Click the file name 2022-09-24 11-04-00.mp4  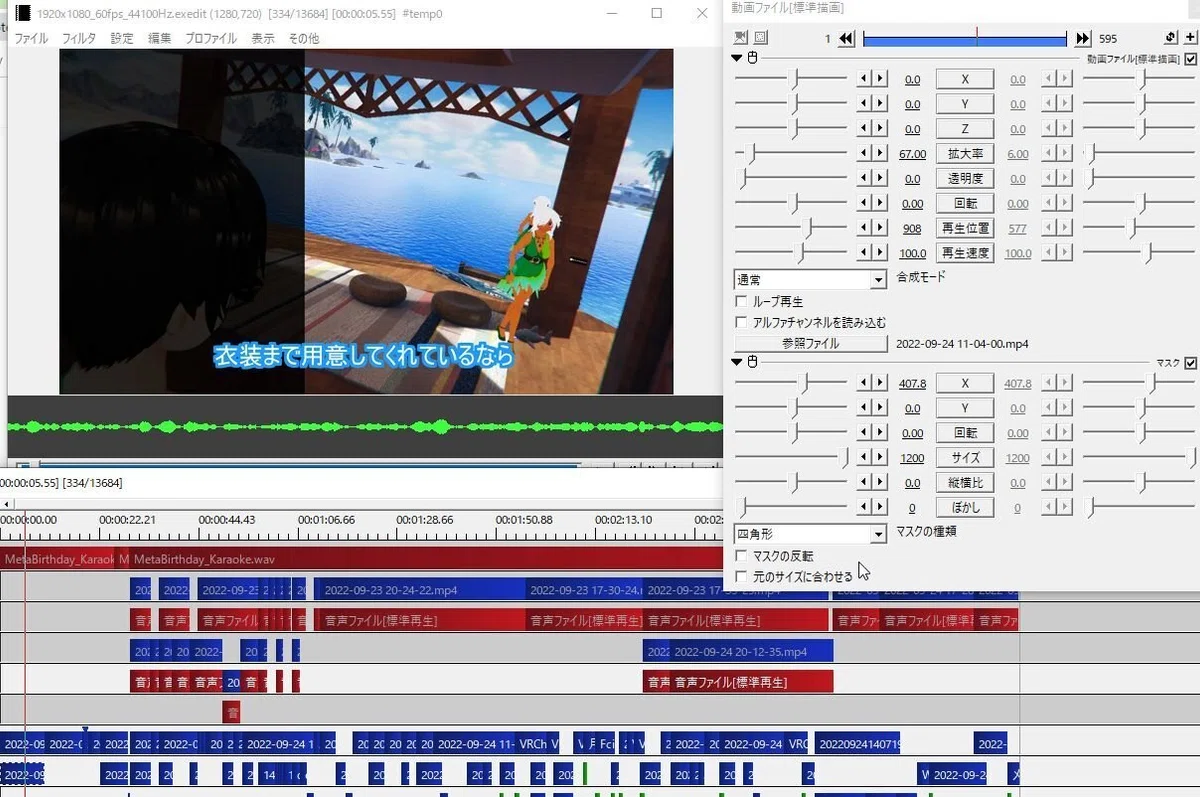coord(962,344)
